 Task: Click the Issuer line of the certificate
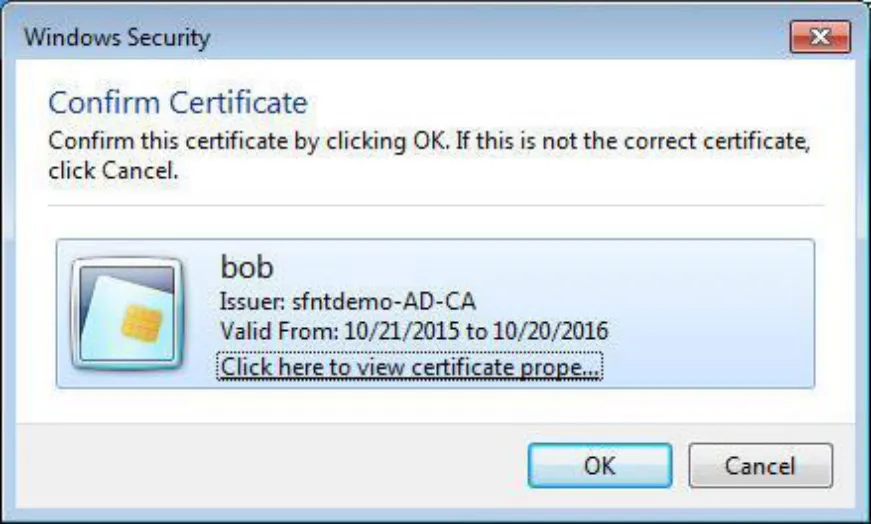pyautogui.click(x=348, y=302)
